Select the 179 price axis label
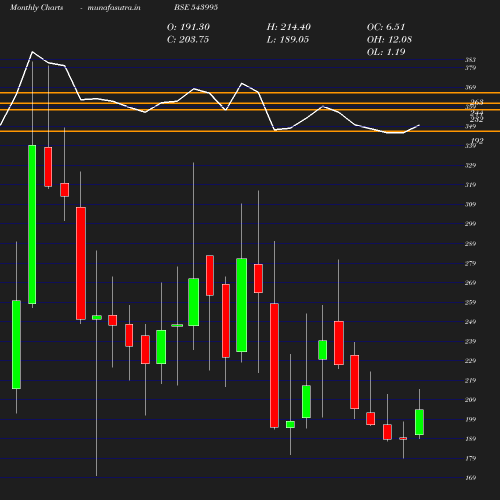The width and height of the screenshot is (500, 500). click(x=470, y=458)
